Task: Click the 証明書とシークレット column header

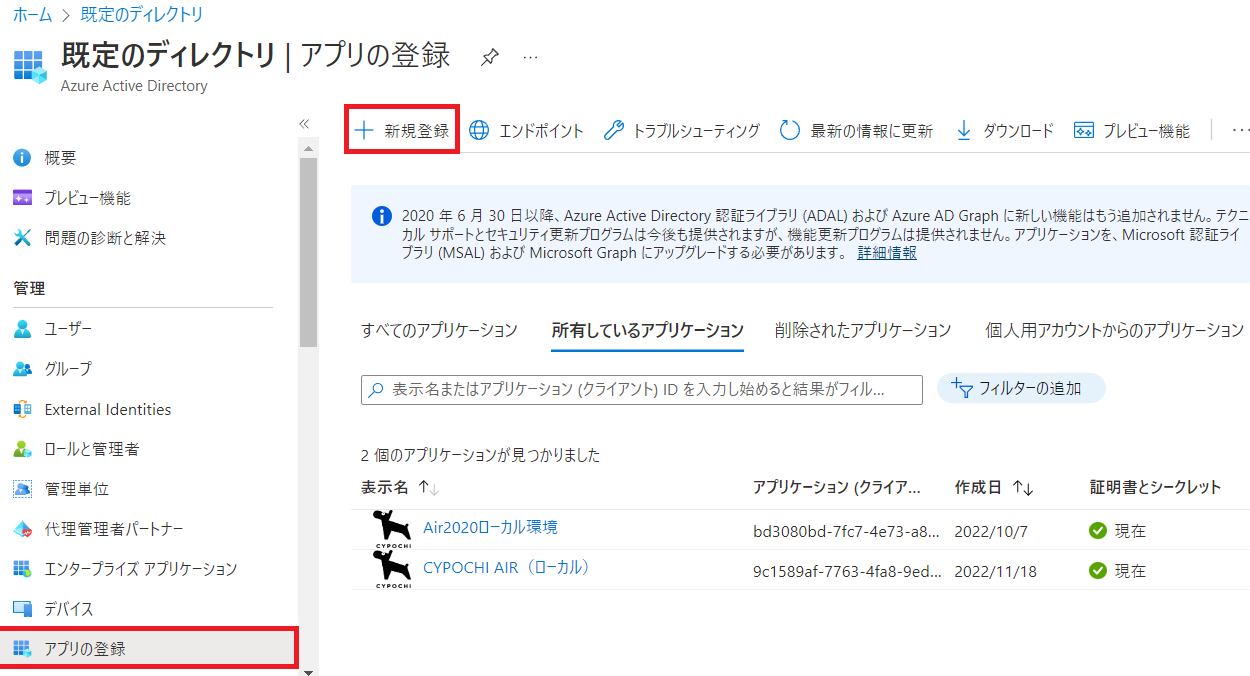Action: [x=1155, y=487]
